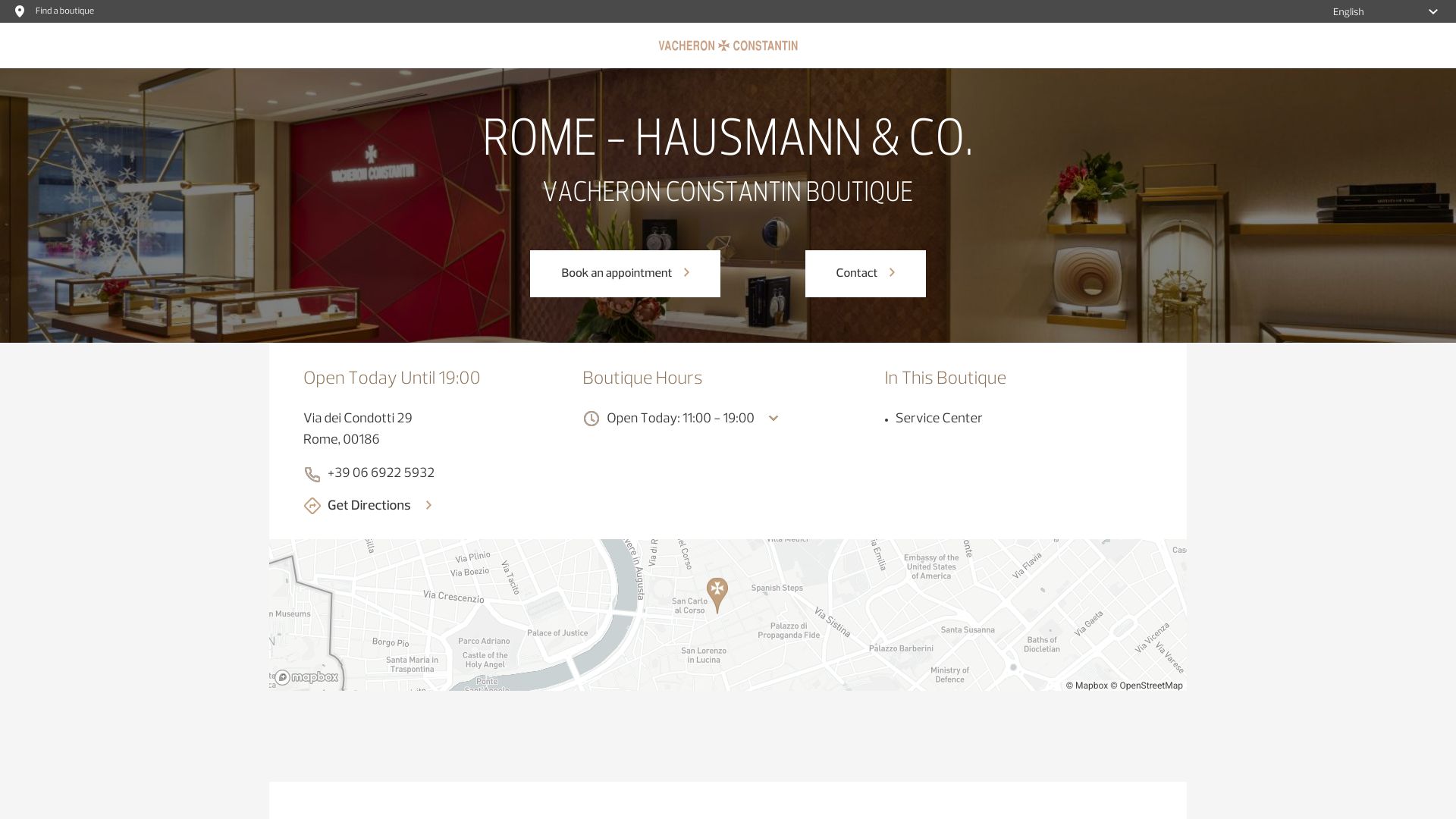Click the location pin icon in top bar
1456x819 pixels.
tap(20, 11)
